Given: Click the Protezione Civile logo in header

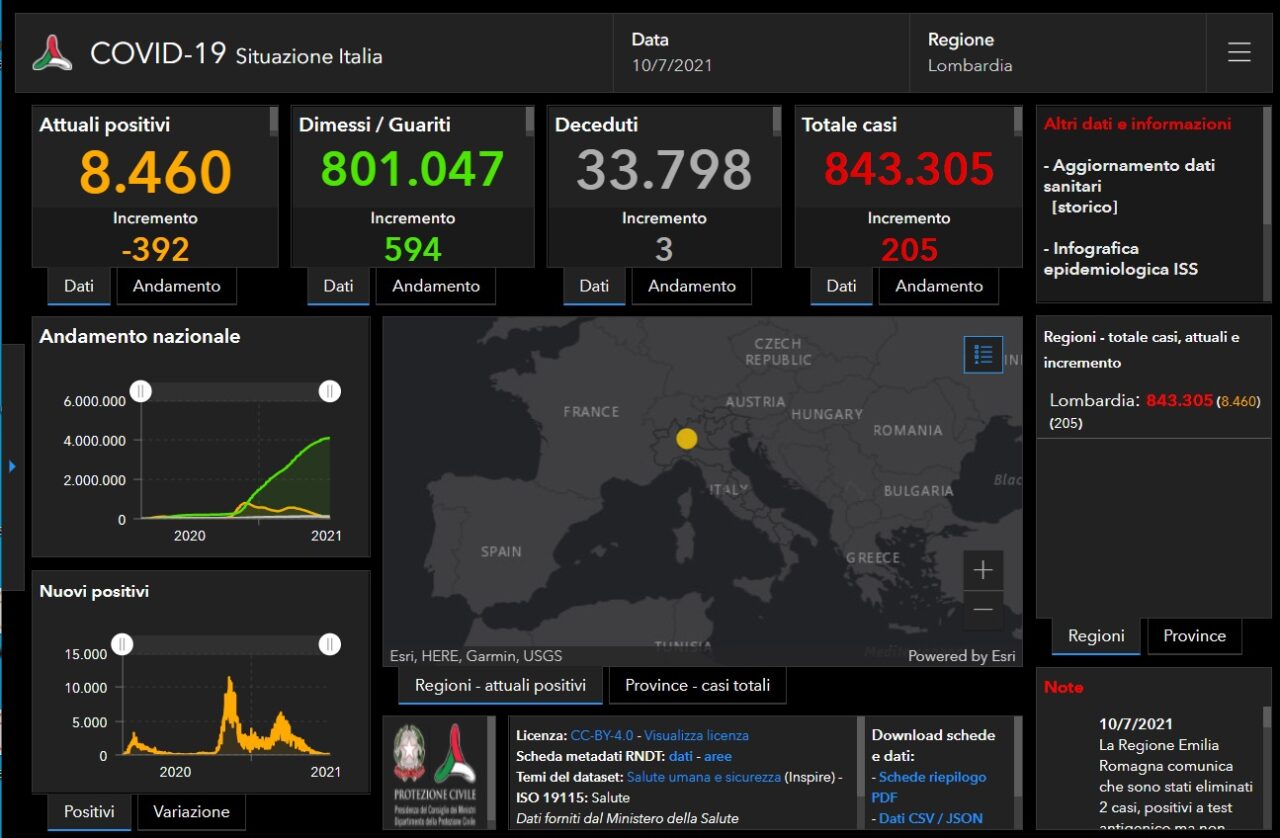Looking at the screenshot, I should click(53, 53).
